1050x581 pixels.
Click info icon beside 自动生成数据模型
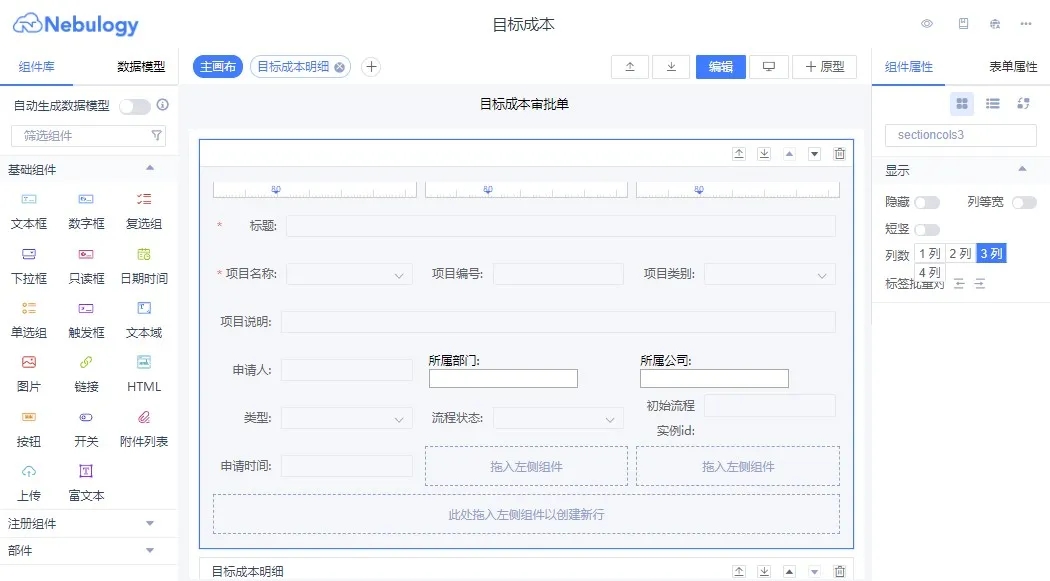(x=163, y=105)
